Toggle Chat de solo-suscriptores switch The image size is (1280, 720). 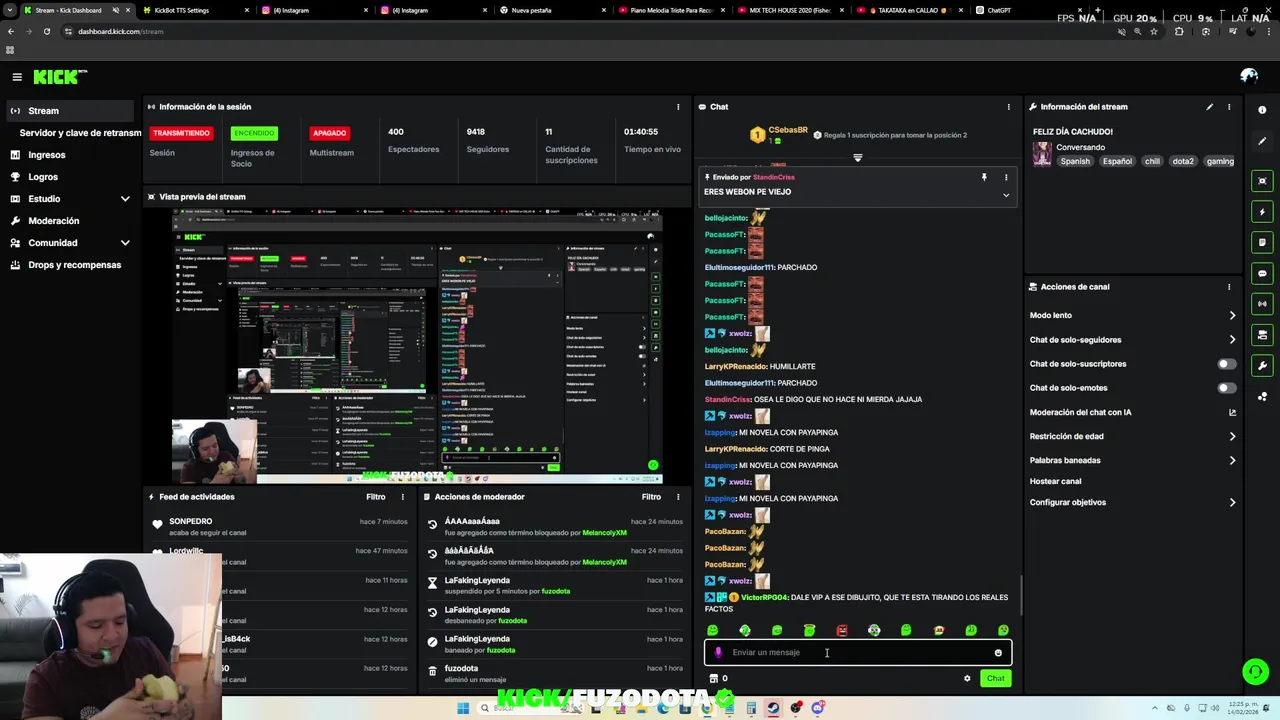point(1226,364)
